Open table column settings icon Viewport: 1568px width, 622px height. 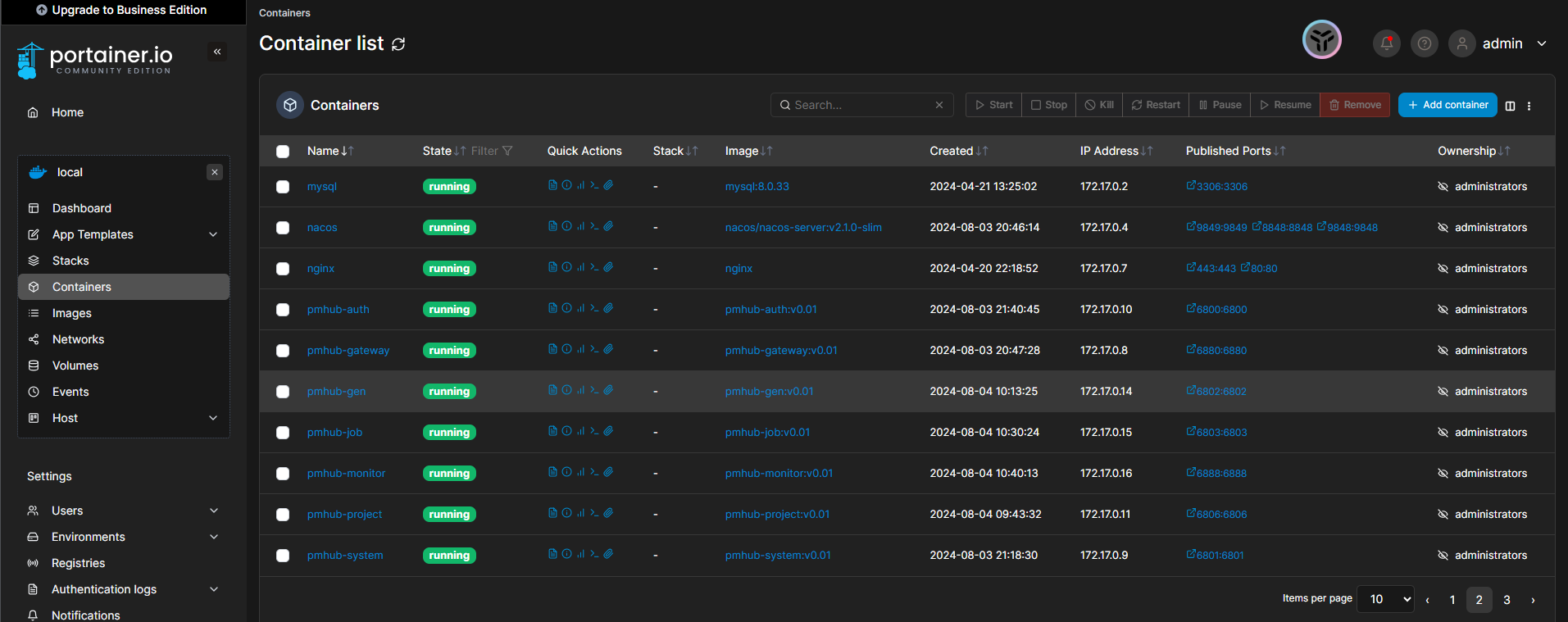pos(1510,106)
